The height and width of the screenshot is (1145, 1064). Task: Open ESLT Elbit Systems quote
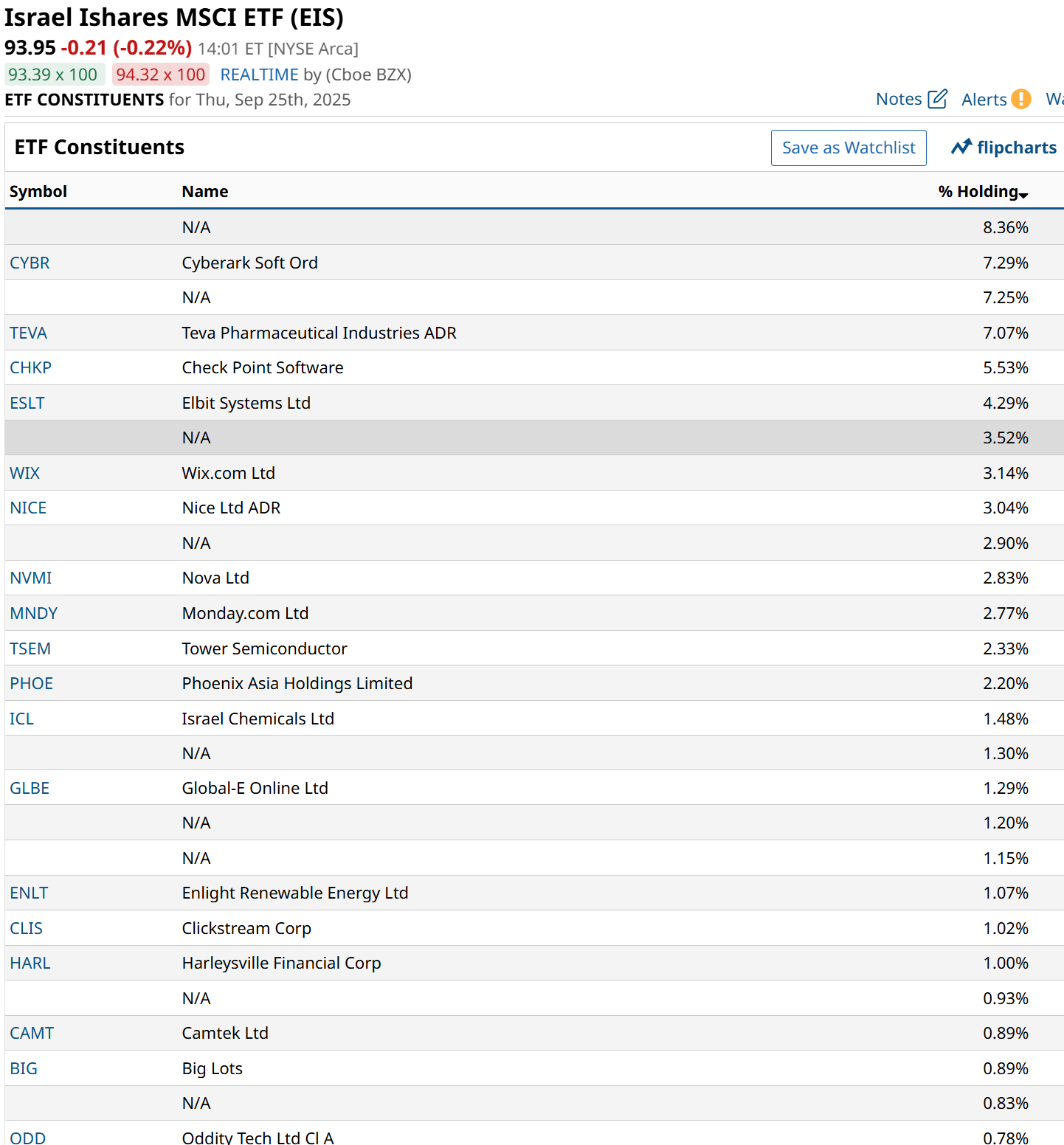[27, 403]
